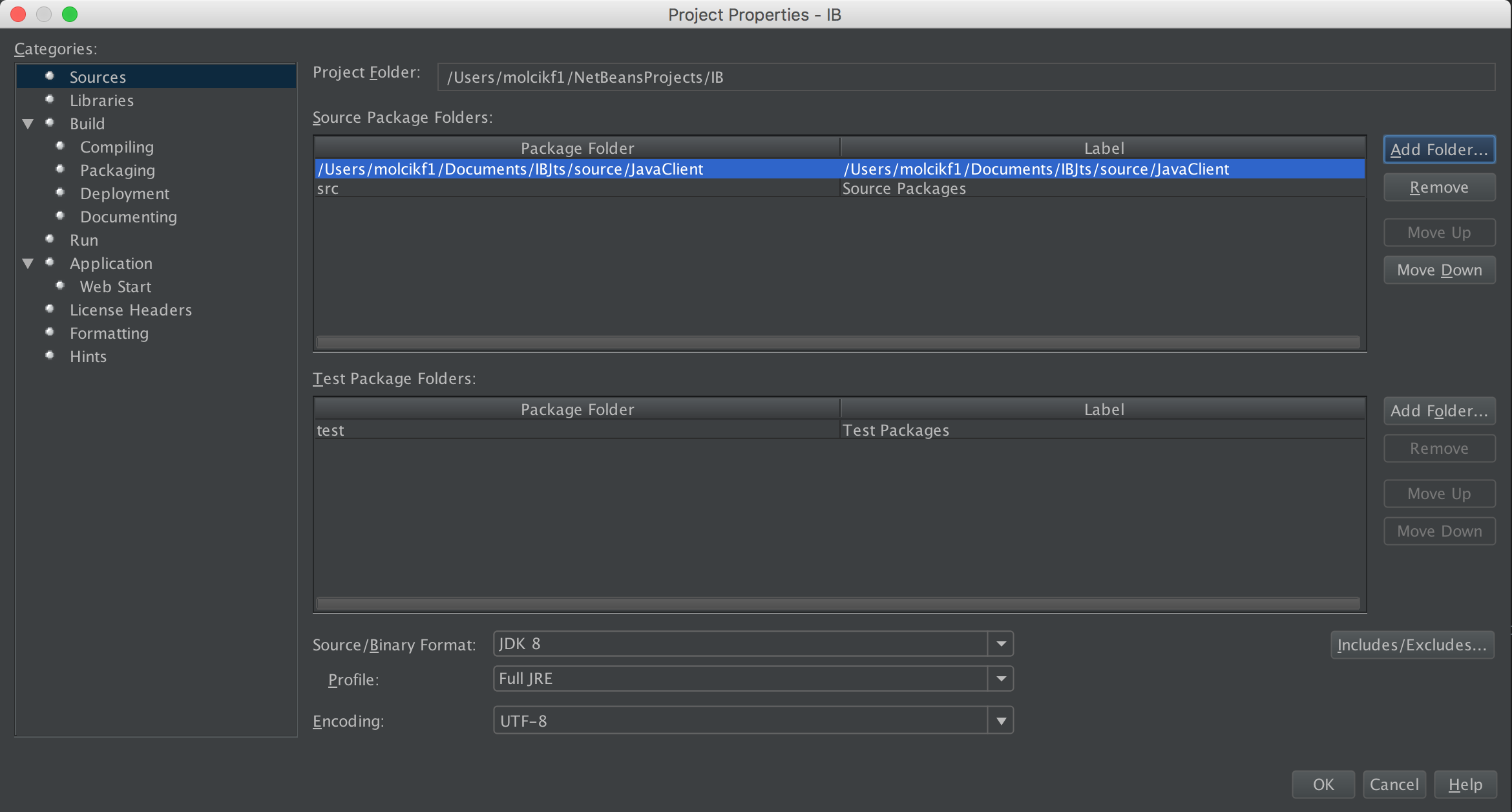Screen dimensions: 1512x812
Task: Open the Profile Full JRE dropdown
Action: coord(1000,679)
